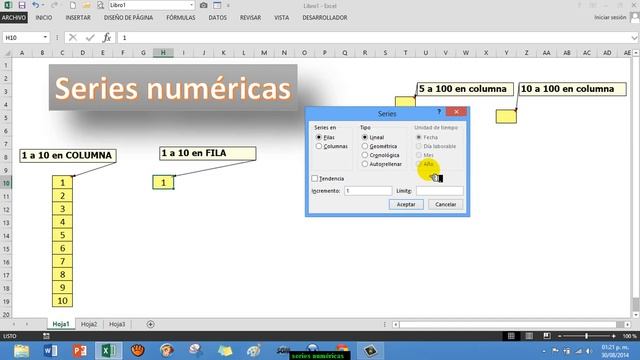The height and width of the screenshot is (360, 640).
Task: Select Columnas radio button
Action: pos(319,146)
